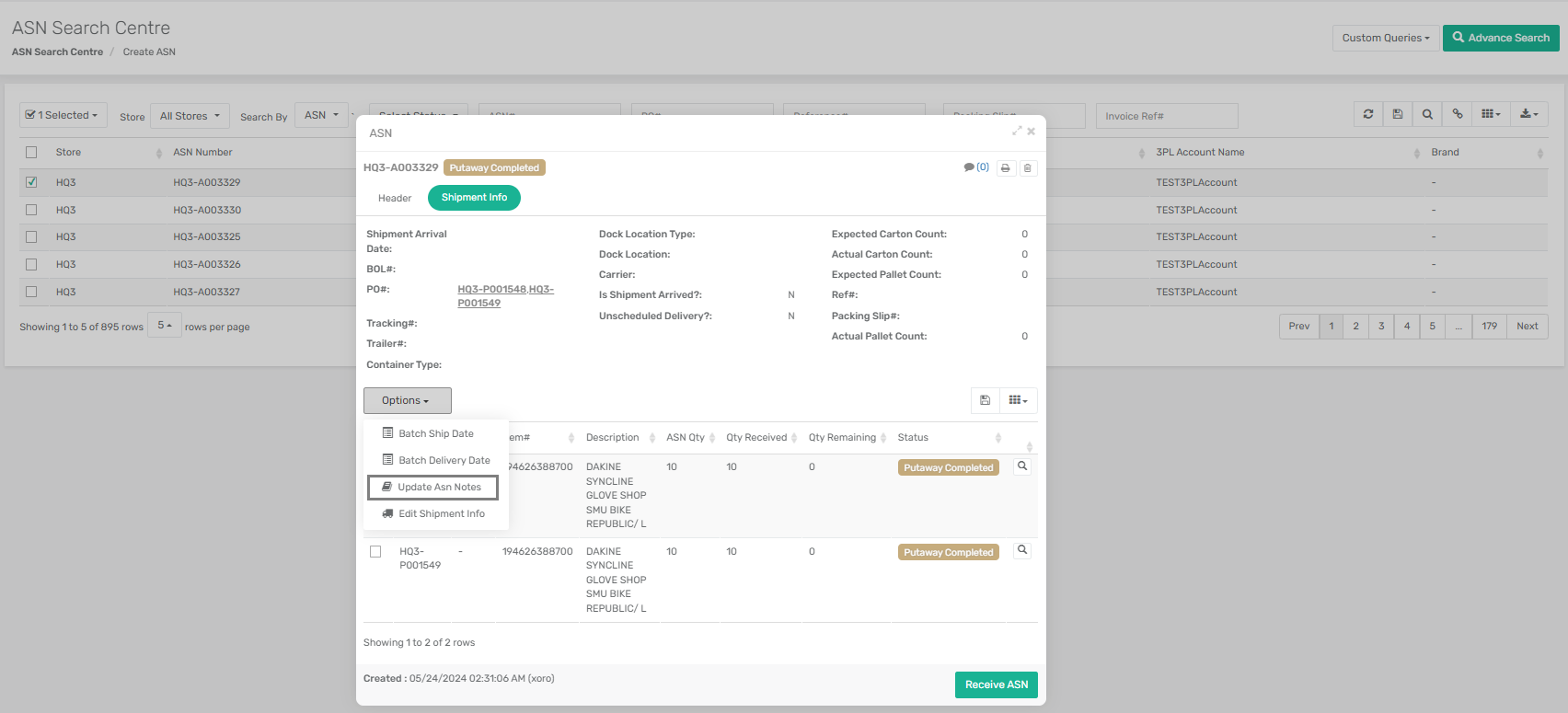Open the Options dropdown button
This screenshot has height=713, width=1568.
(407, 400)
